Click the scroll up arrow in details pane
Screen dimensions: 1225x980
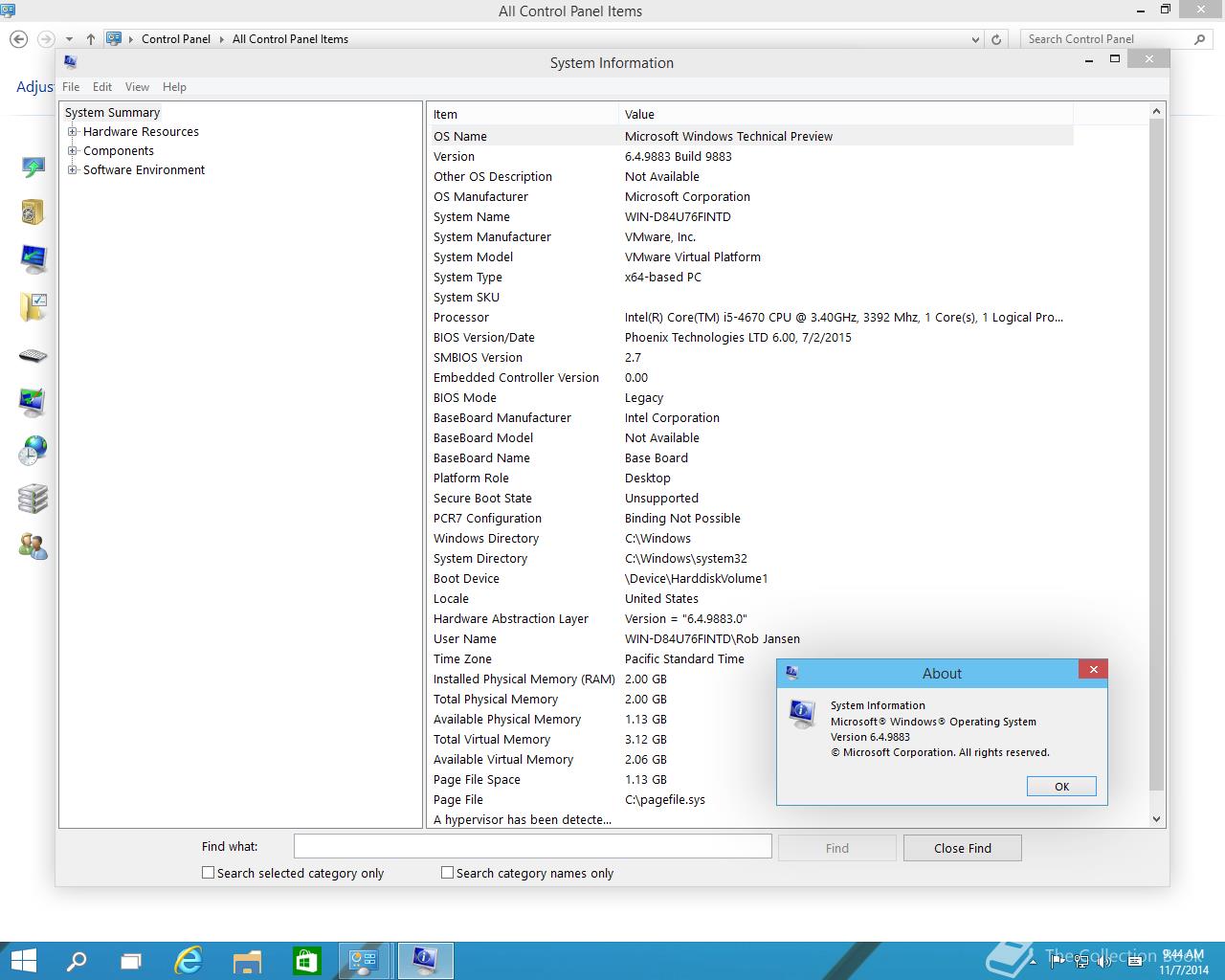point(1156,111)
